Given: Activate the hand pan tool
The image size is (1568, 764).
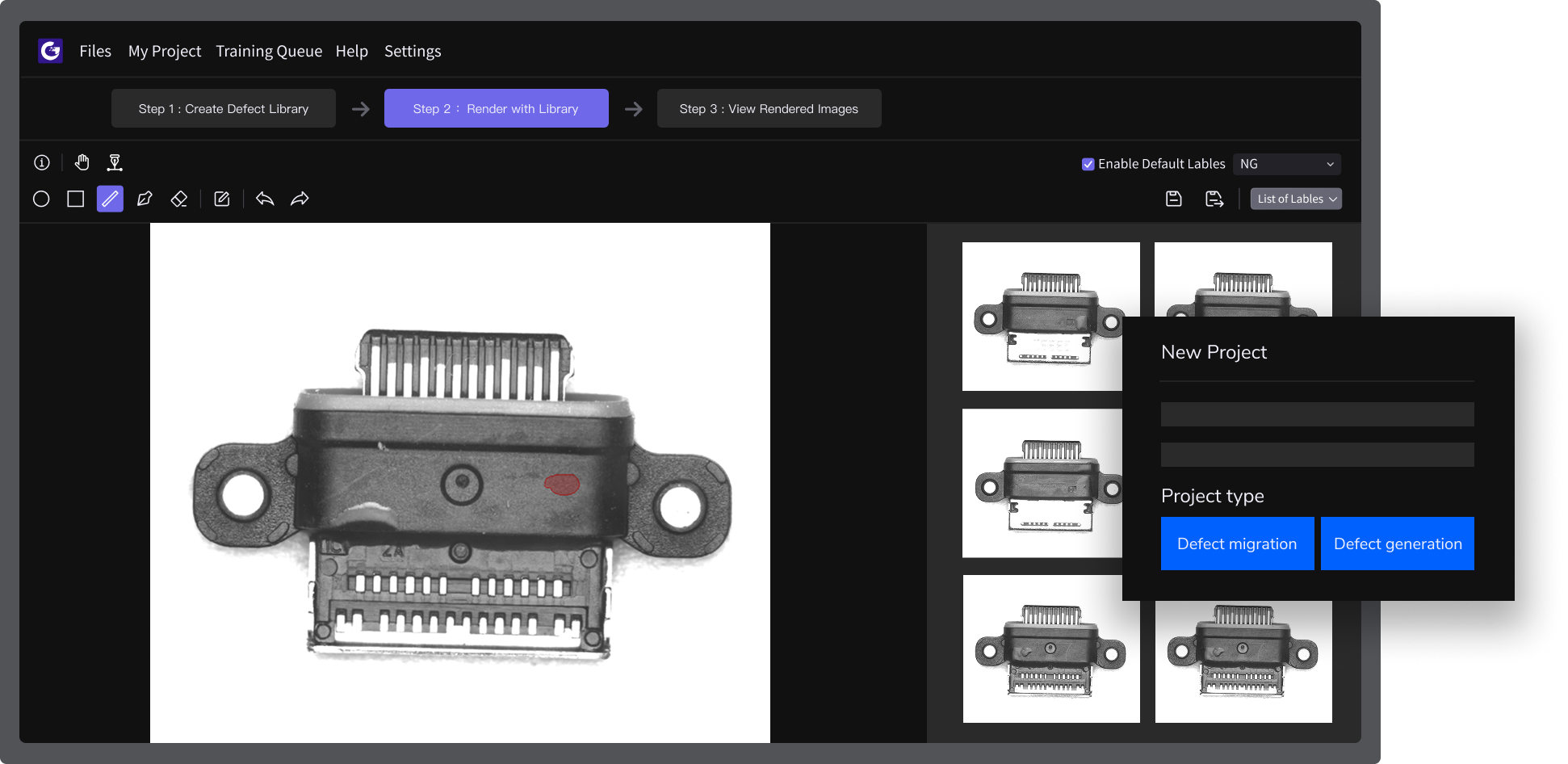Looking at the screenshot, I should pyautogui.click(x=82, y=163).
